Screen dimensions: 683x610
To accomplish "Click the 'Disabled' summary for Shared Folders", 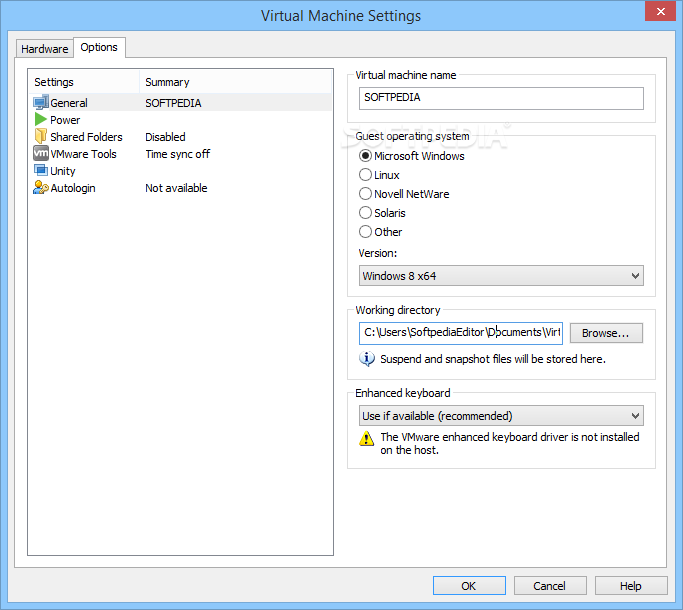I will (x=165, y=137).
